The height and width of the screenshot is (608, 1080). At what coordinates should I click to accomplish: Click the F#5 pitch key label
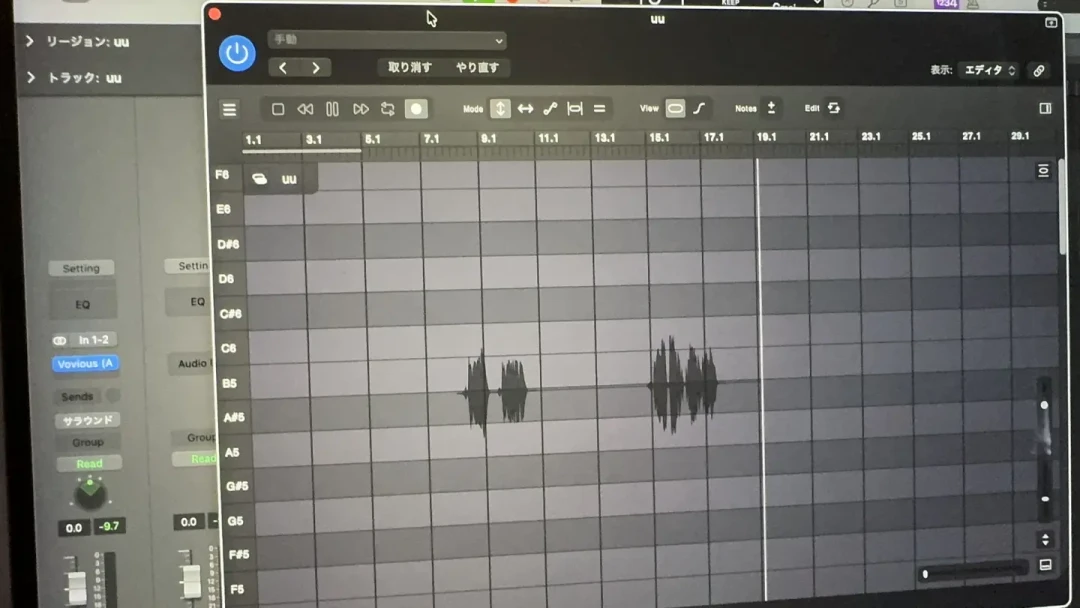tap(239, 554)
